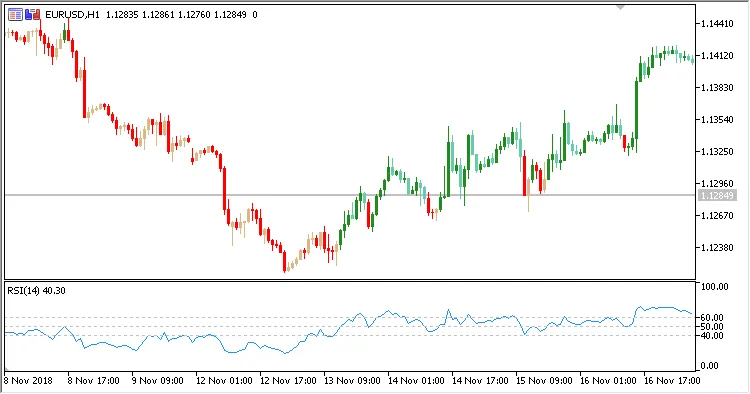Click the 1.13830 price scale label
The height and width of the screenshot is (394, 750).
(x=717, y=88)
